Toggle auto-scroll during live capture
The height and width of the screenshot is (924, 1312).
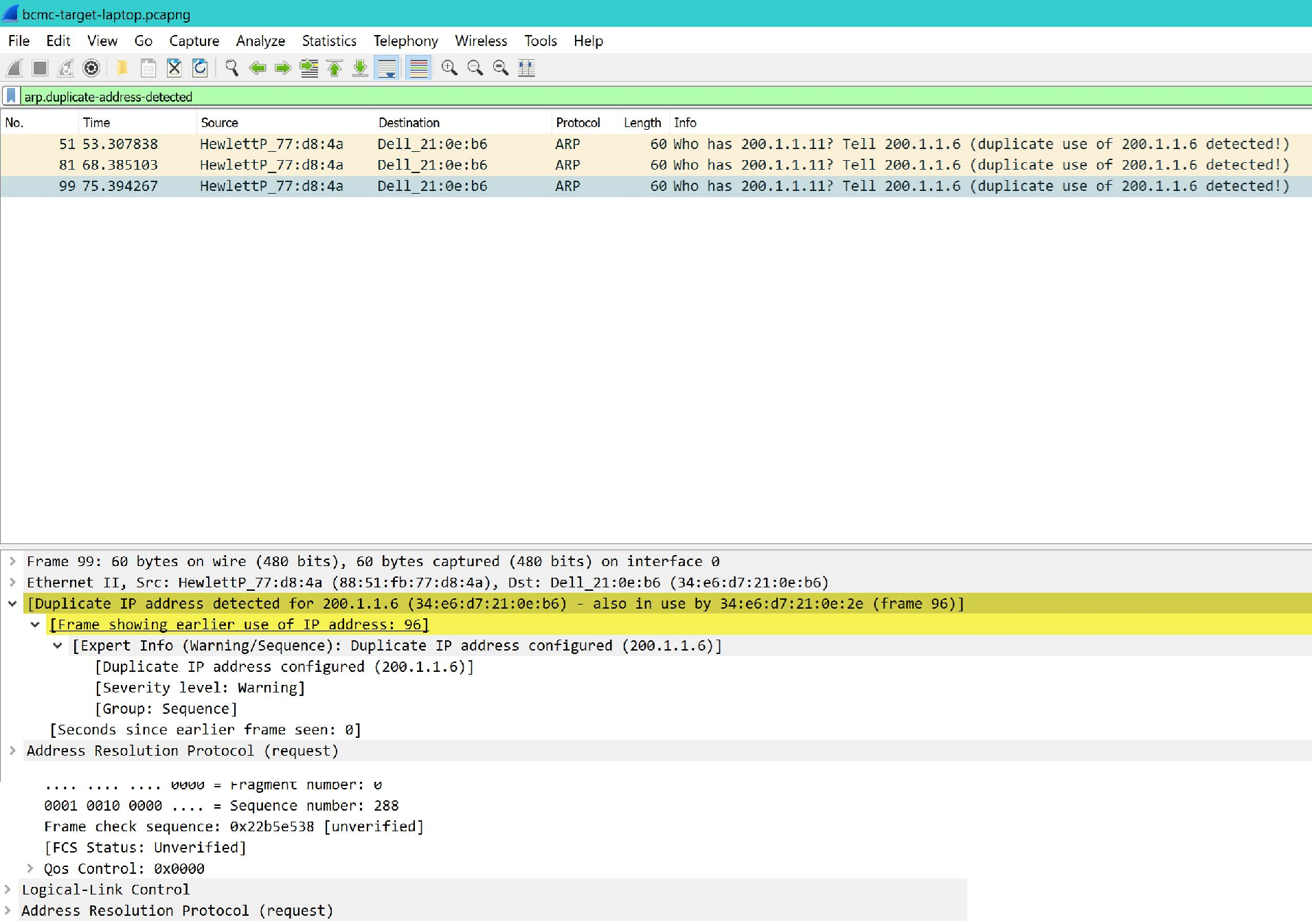click(x=387, y=68)
